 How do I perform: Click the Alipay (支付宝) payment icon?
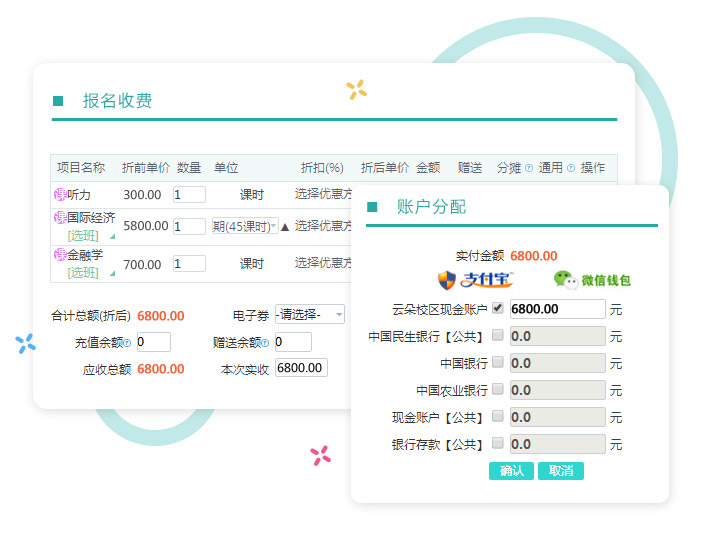(x=475, y=279)
